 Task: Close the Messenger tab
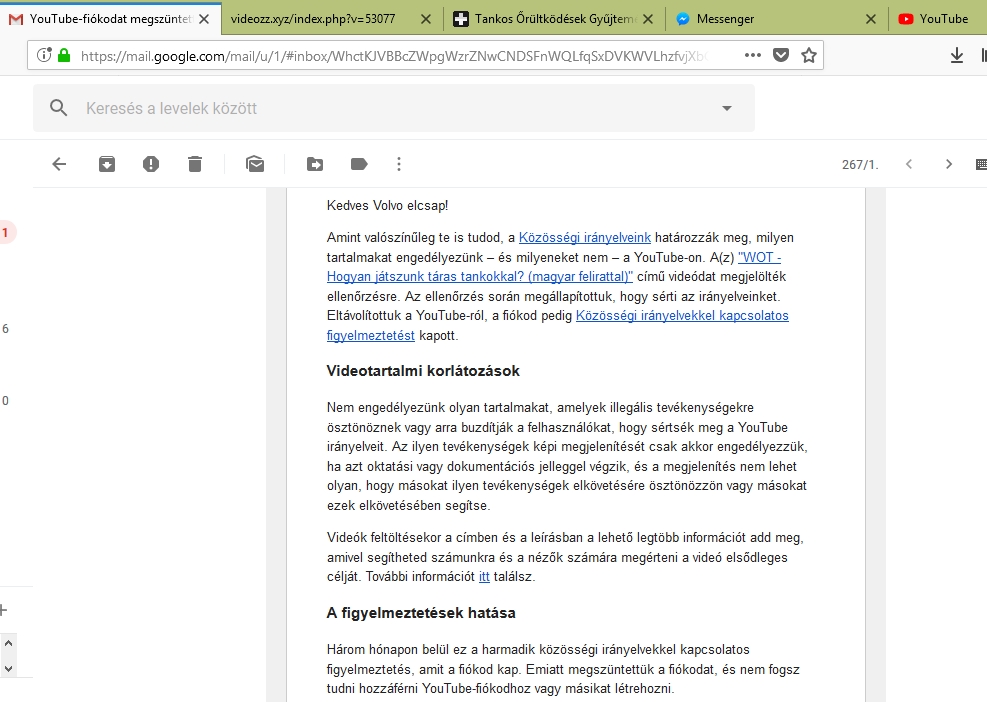click(871, 19)
